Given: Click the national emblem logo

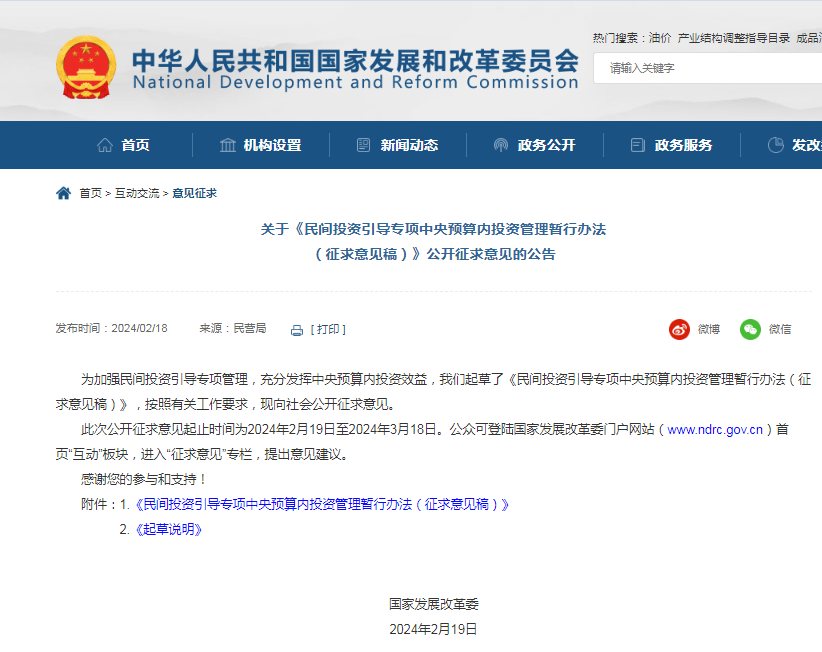Looking at the screenshot, I should (x=88, y=64).
